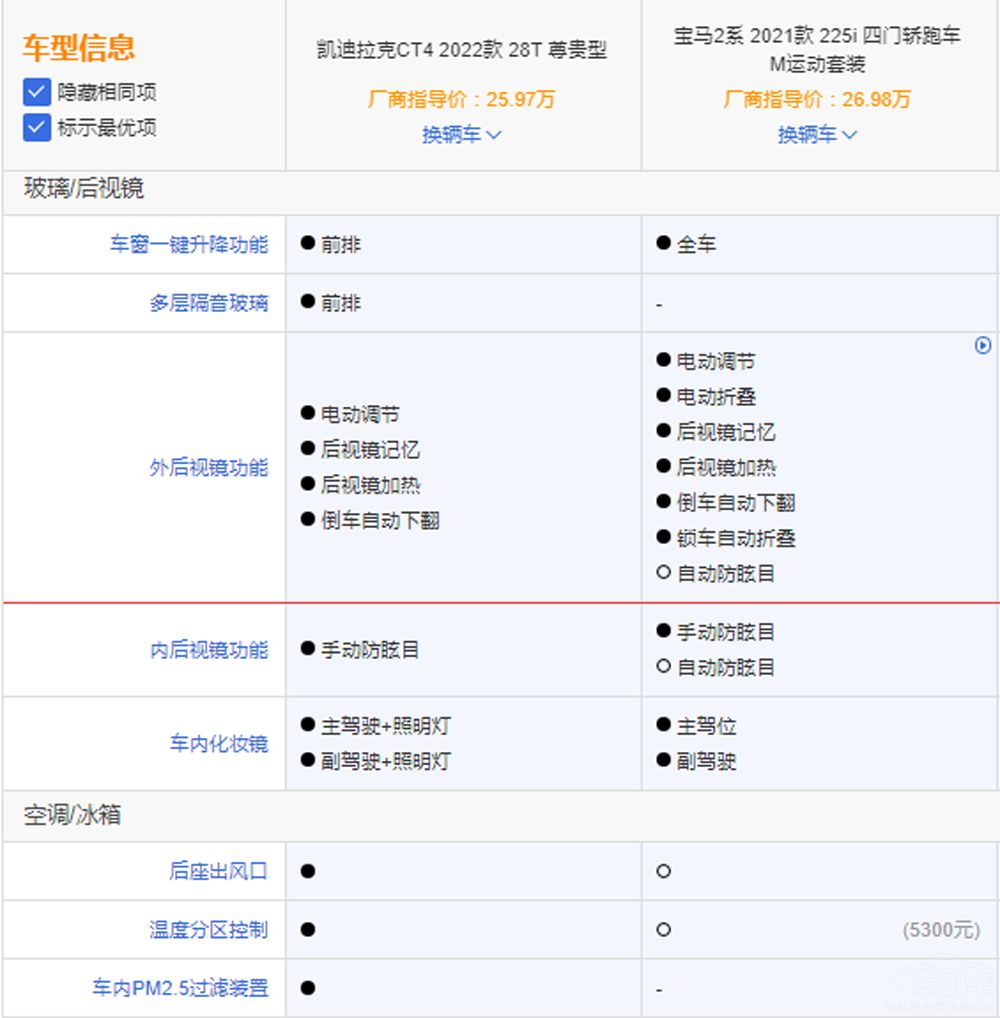Click the 内后视镜功能 row label
The image size is (1000, 1018).
point(209,651)
